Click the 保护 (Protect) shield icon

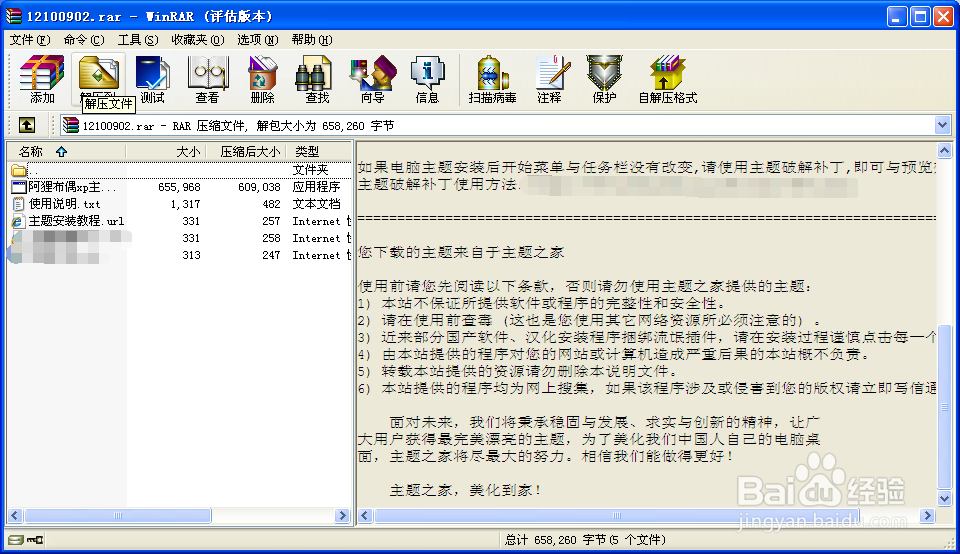tap(604, 79)
